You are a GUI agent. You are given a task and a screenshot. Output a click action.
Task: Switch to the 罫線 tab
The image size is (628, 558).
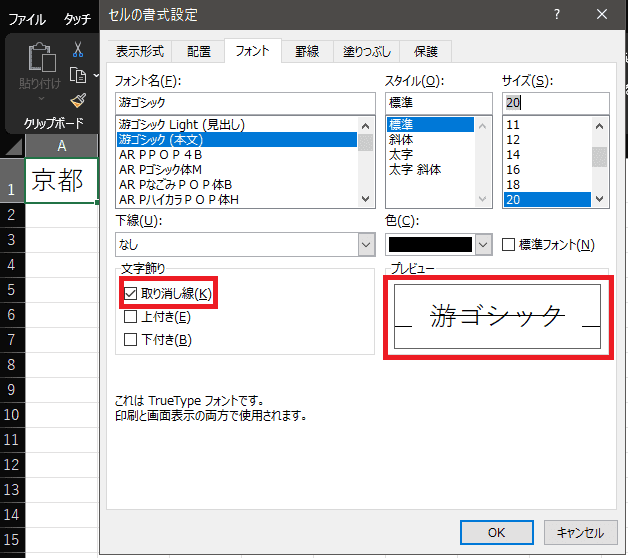(x=307, y=51)
